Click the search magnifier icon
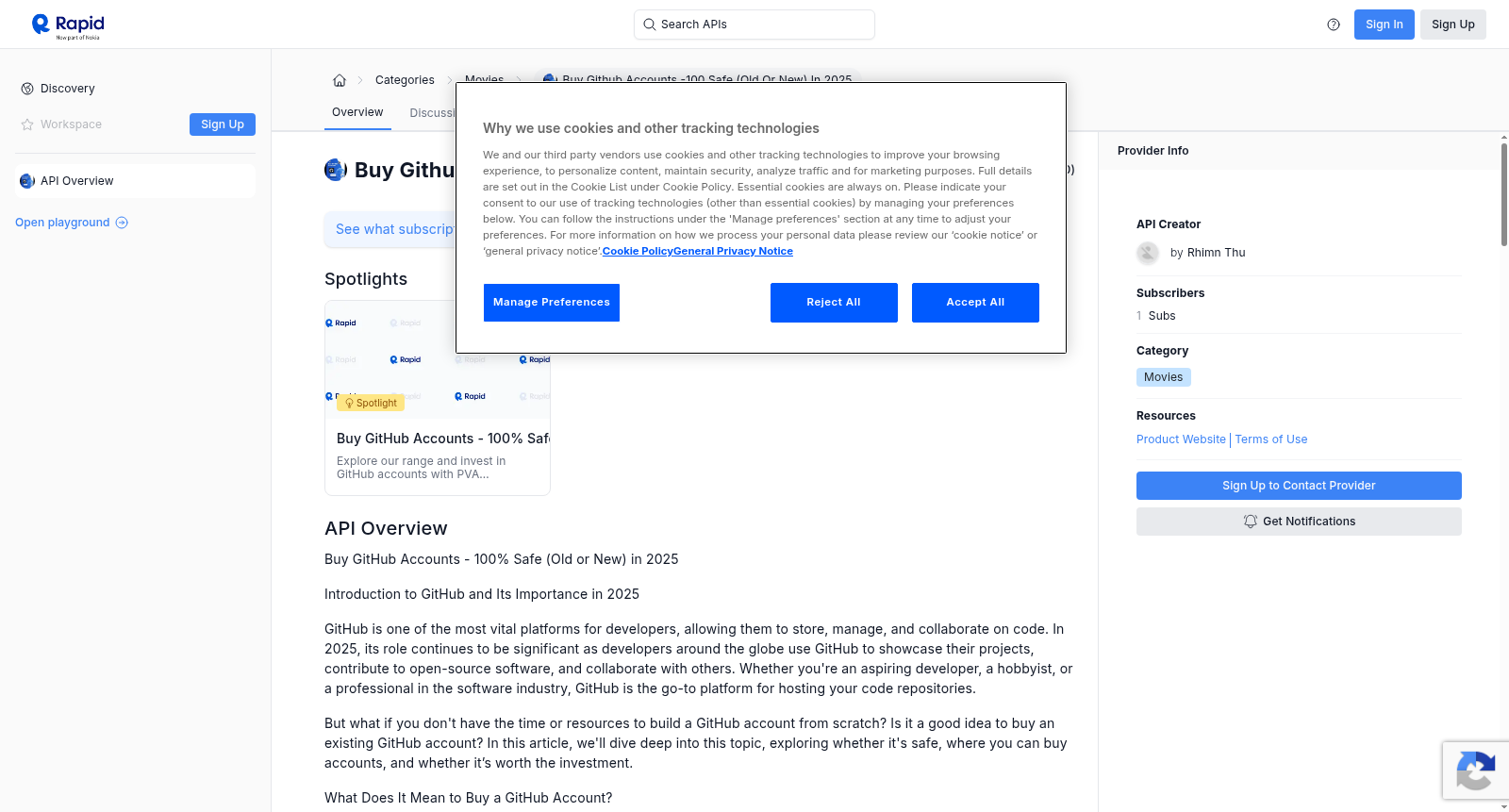Screen dimensions: 1509x812 coord(649,25)
